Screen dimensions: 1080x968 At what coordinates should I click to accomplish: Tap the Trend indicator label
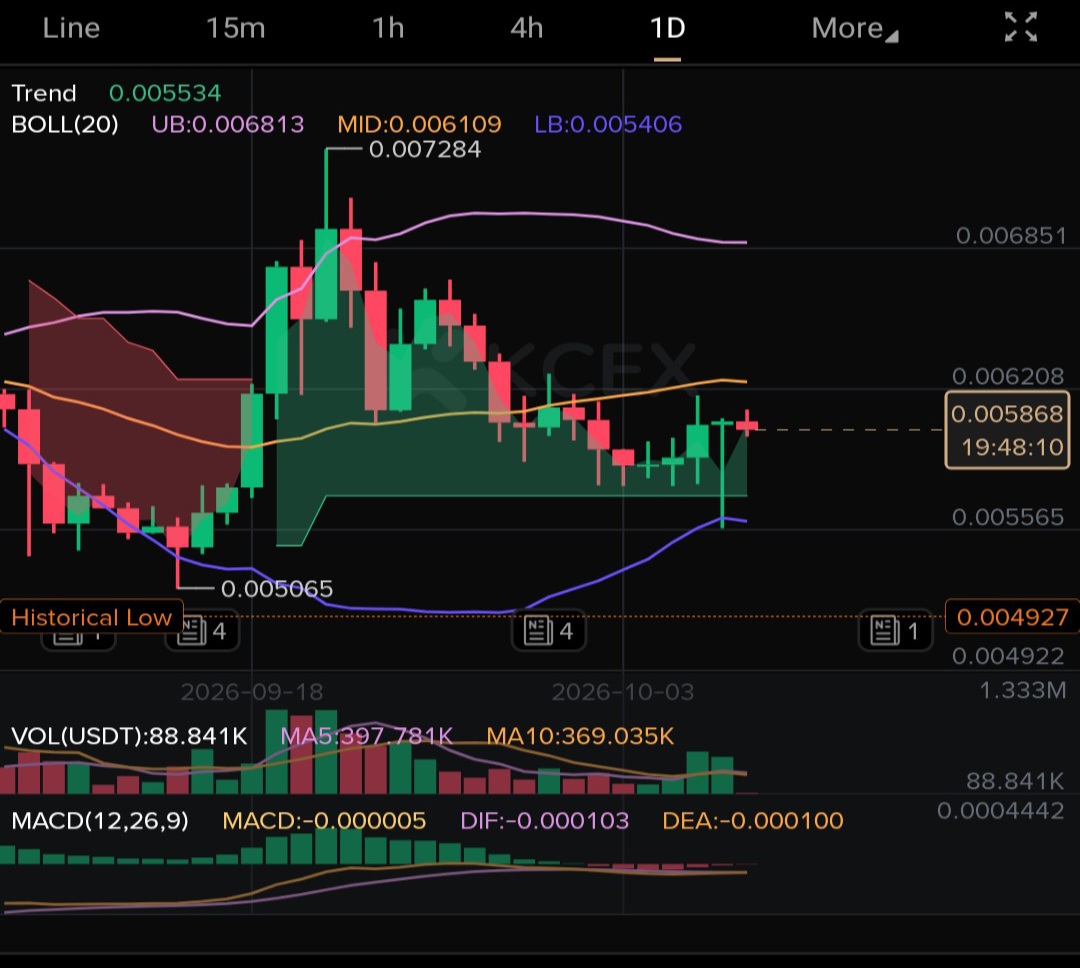click(44, 93)
